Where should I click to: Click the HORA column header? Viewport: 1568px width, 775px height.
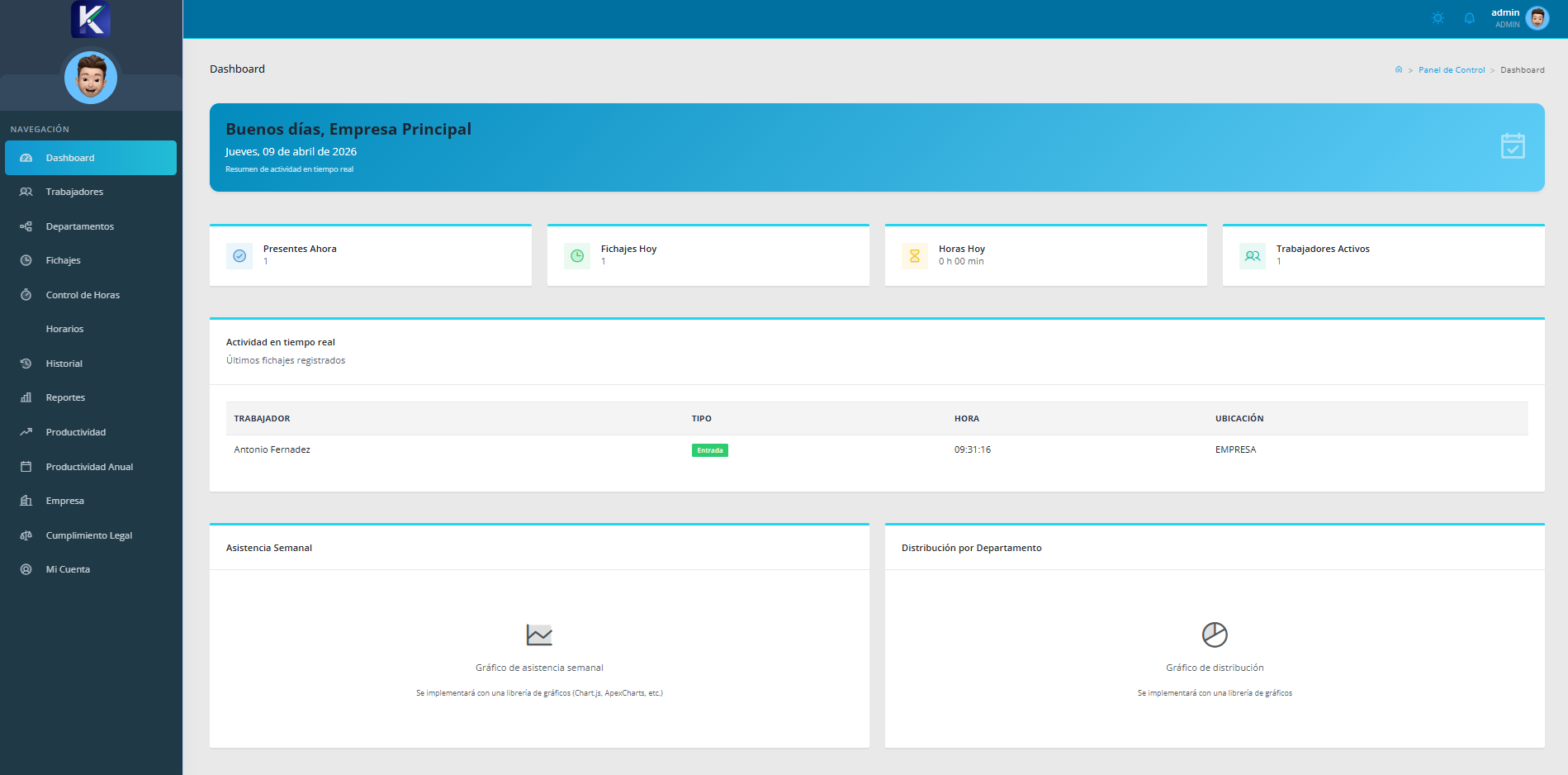967,419
